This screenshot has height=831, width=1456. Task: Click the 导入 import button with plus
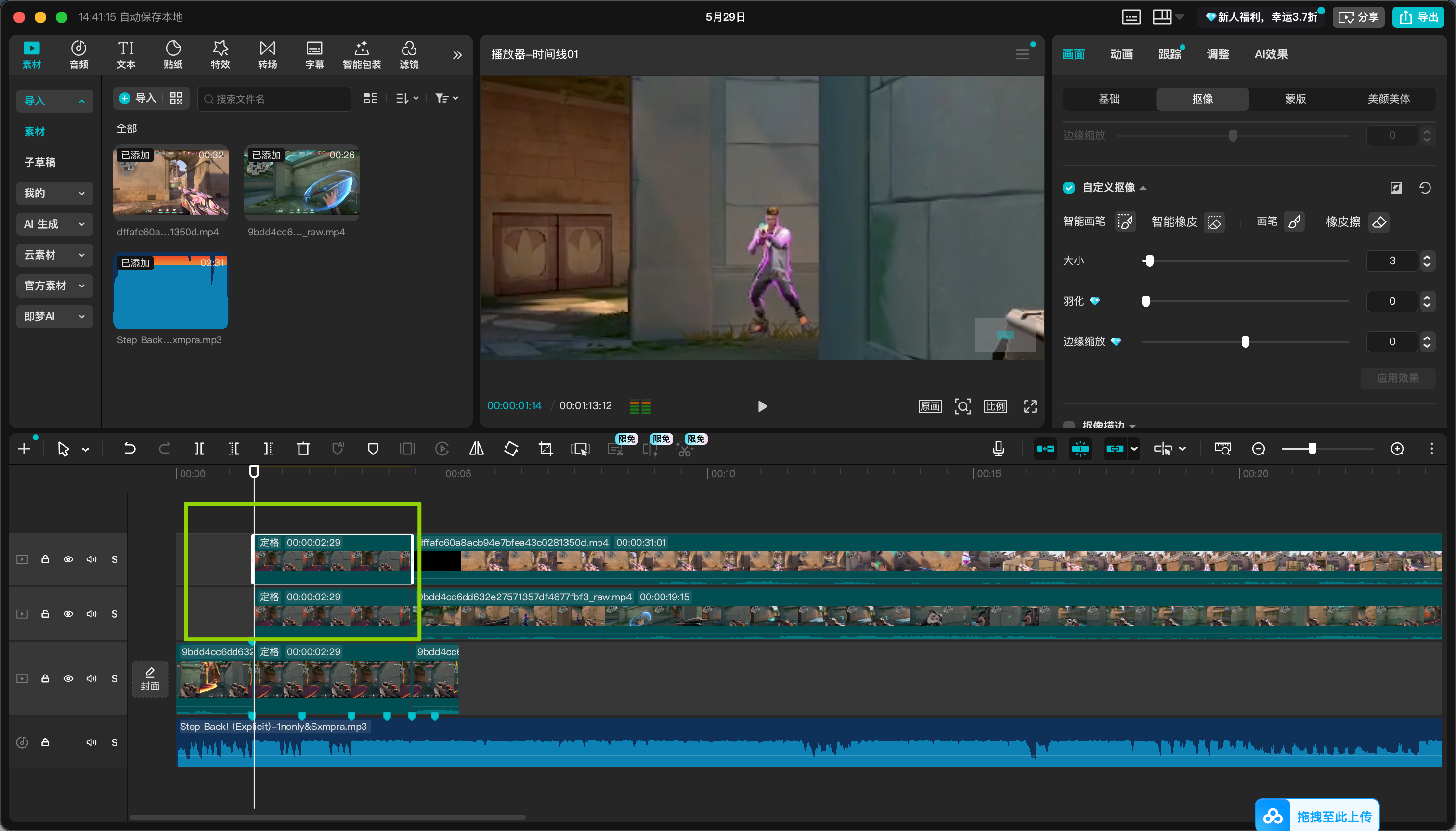(x=138, y=98)
